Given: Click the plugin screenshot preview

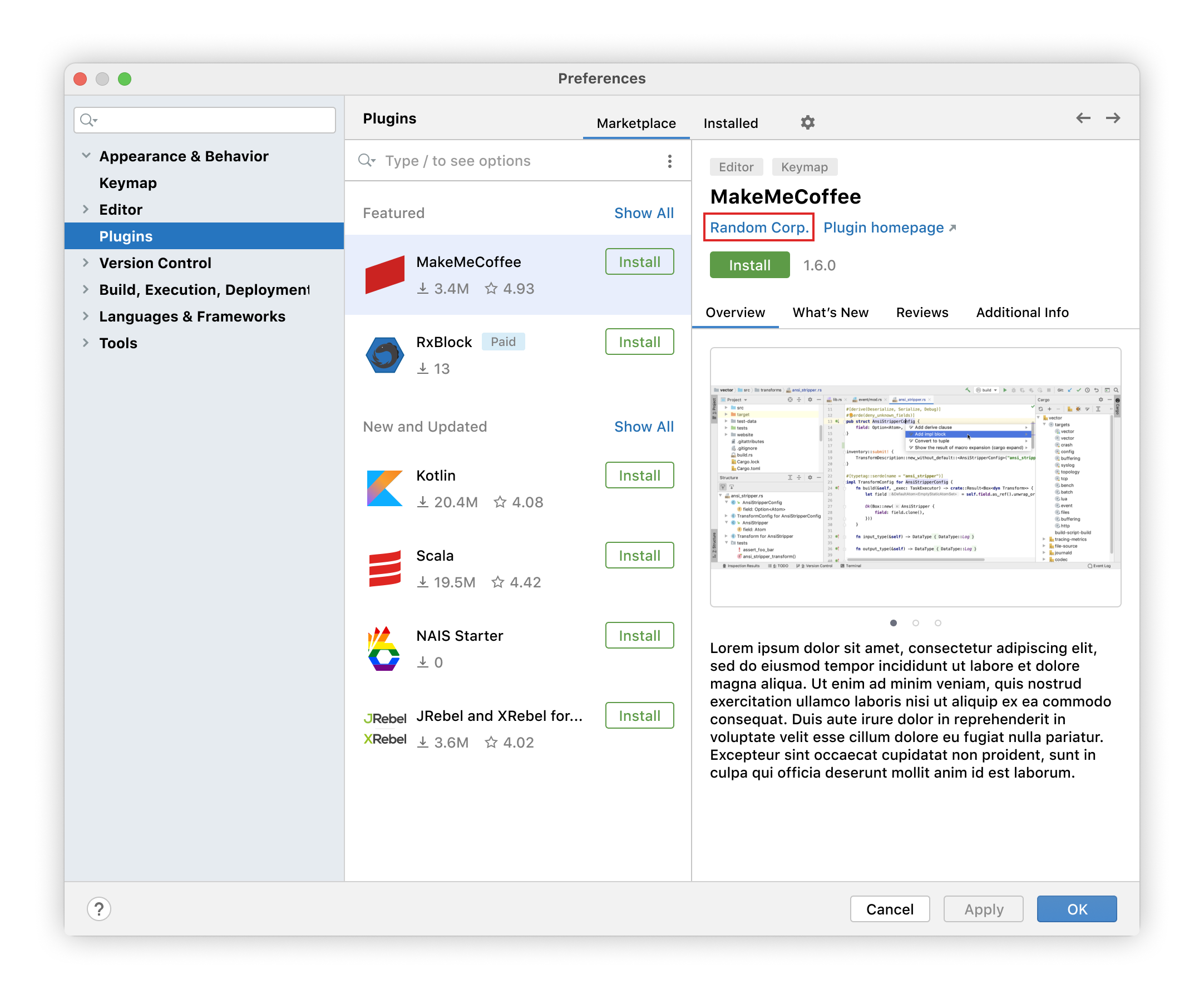Looking at the screenshot, I should [x=915, y=477].
